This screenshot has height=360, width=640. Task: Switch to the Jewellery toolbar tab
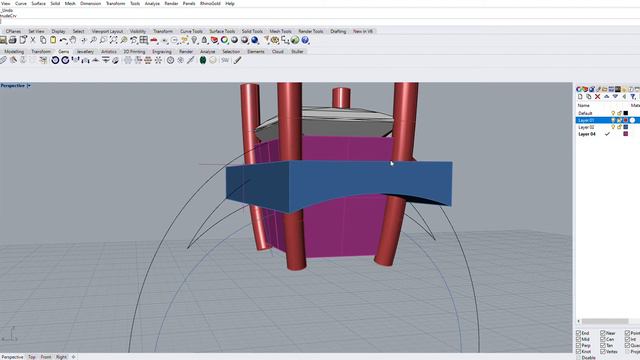85,51
